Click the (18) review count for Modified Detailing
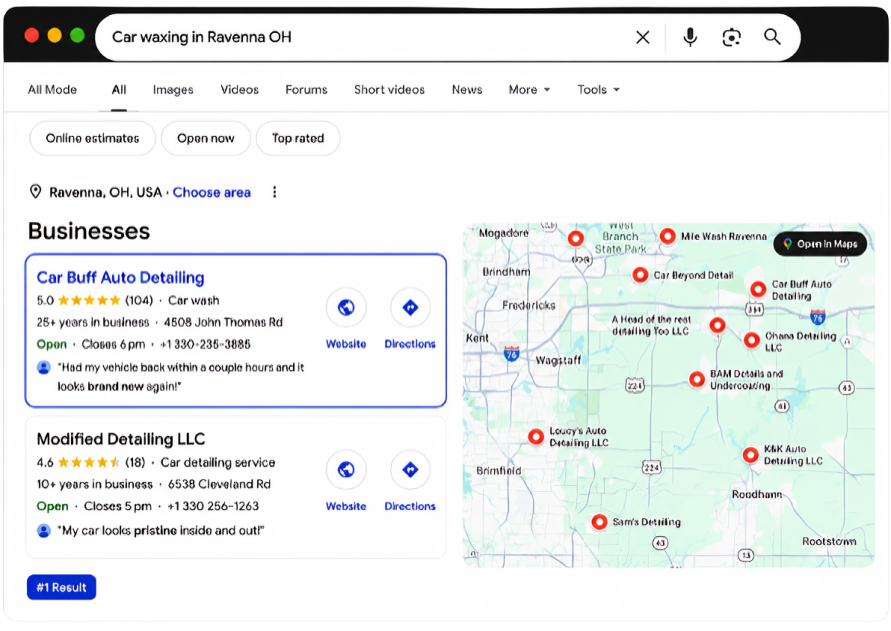 click(x=135, y=462)
